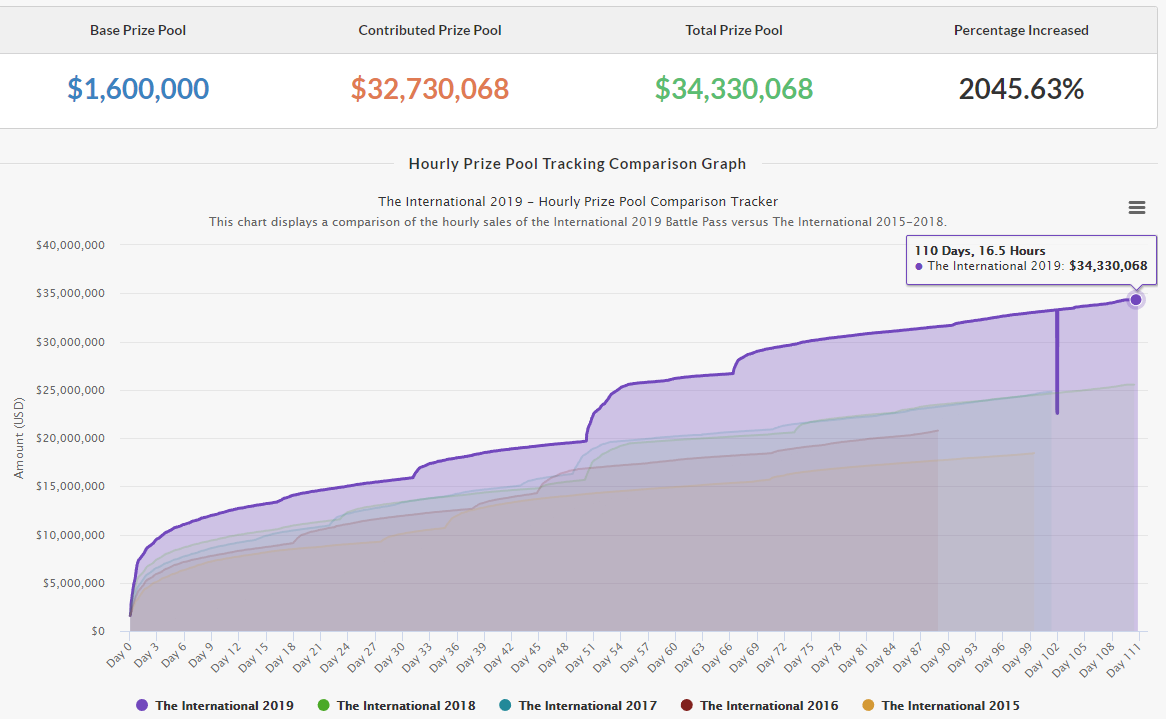Click the $25,000,000 y-axis label
The height and width of the screenshot is (719, 1166).
[71, 390]
